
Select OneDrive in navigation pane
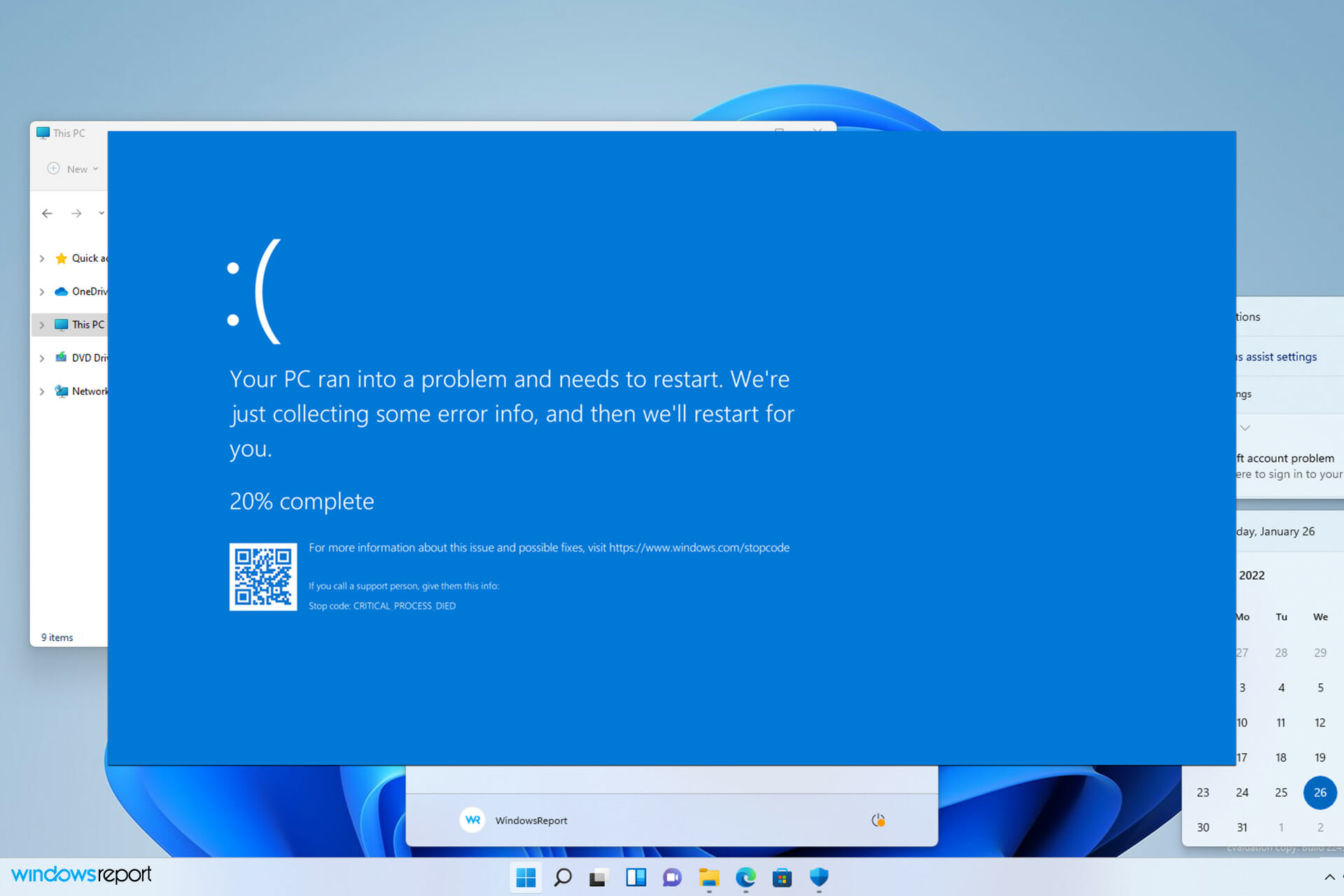[81, 291]
